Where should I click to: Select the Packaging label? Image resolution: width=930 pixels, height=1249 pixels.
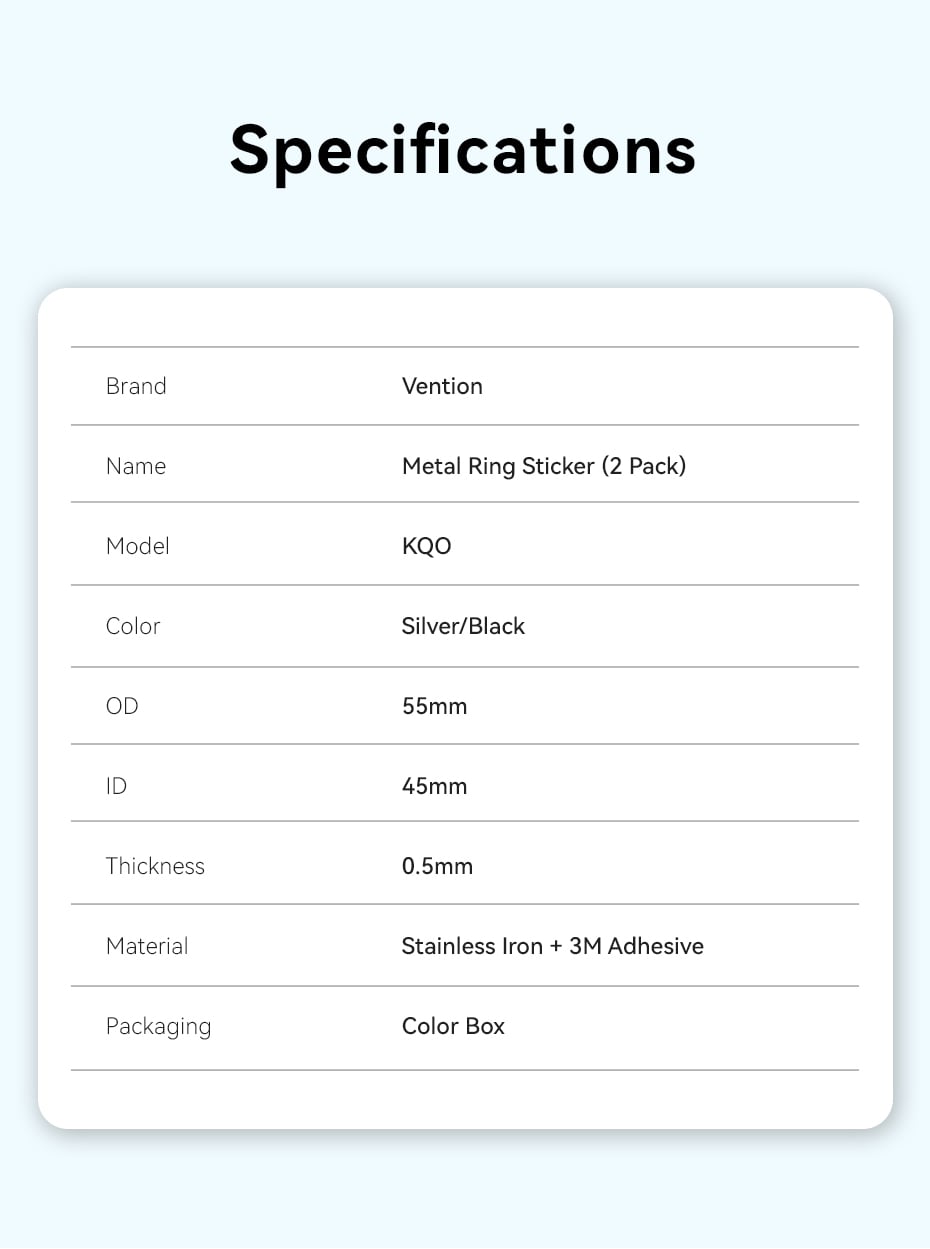coord(159,1027)
